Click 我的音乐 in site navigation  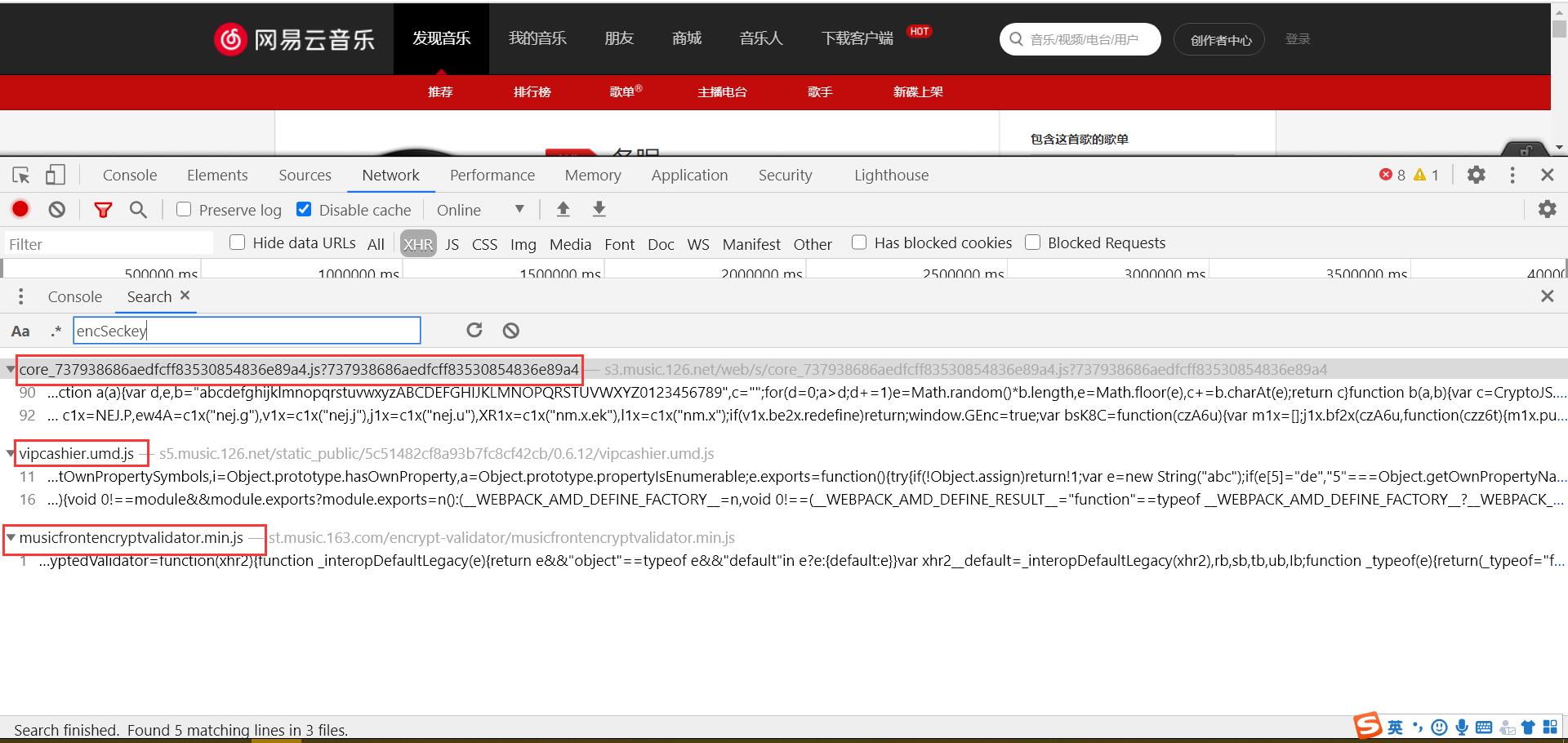coord(537,38)
